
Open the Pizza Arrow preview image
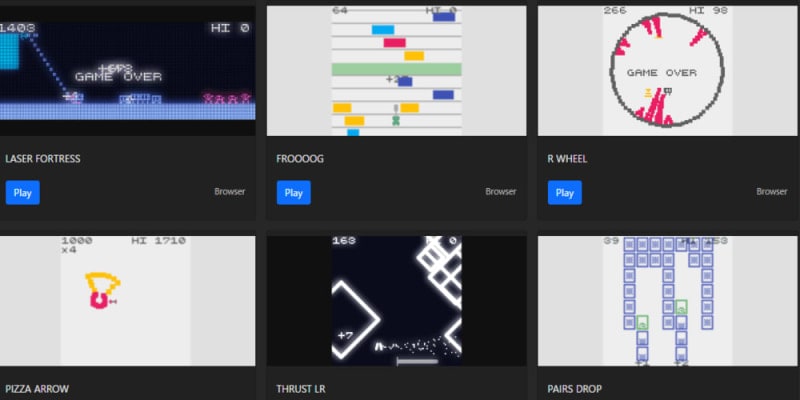coord(127,300)
